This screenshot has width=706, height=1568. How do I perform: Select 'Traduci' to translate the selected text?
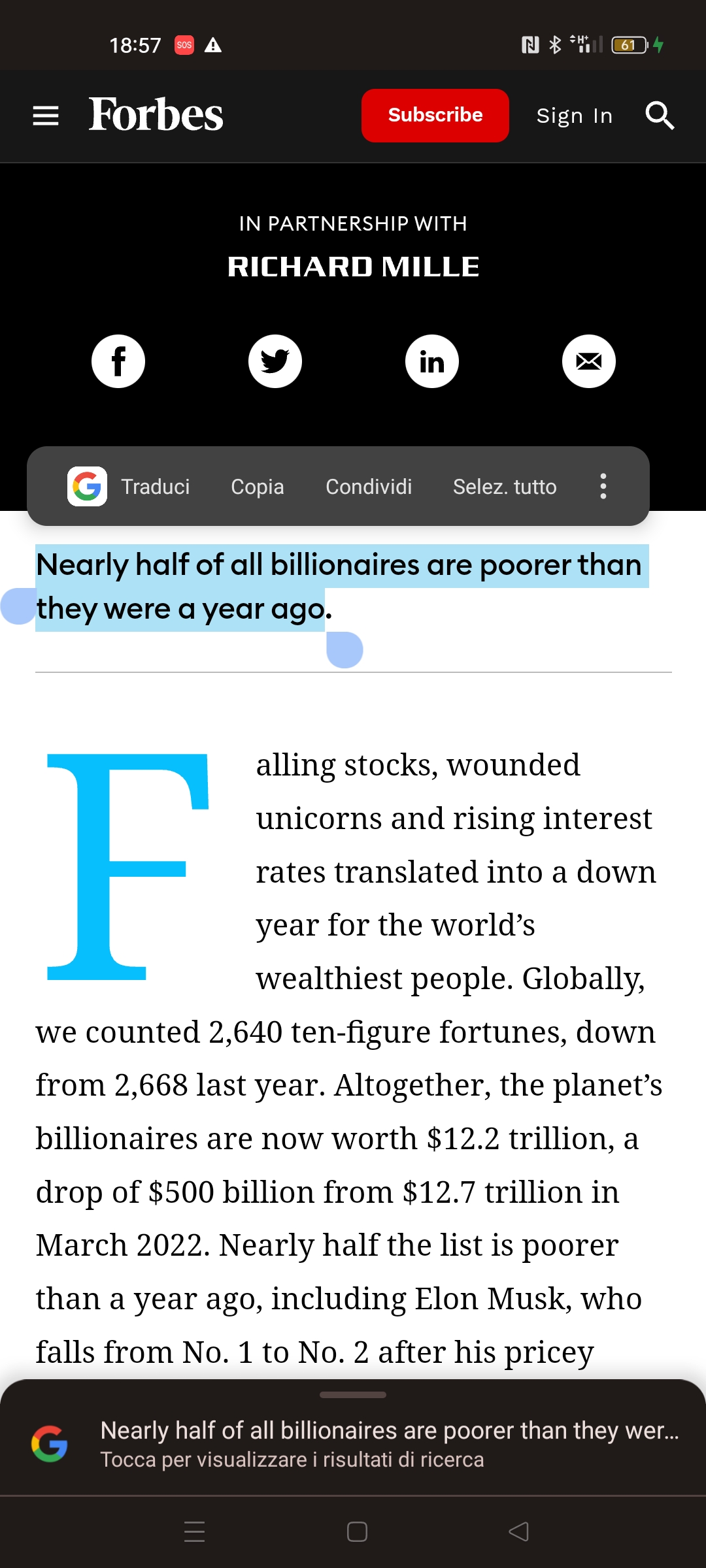155,486
